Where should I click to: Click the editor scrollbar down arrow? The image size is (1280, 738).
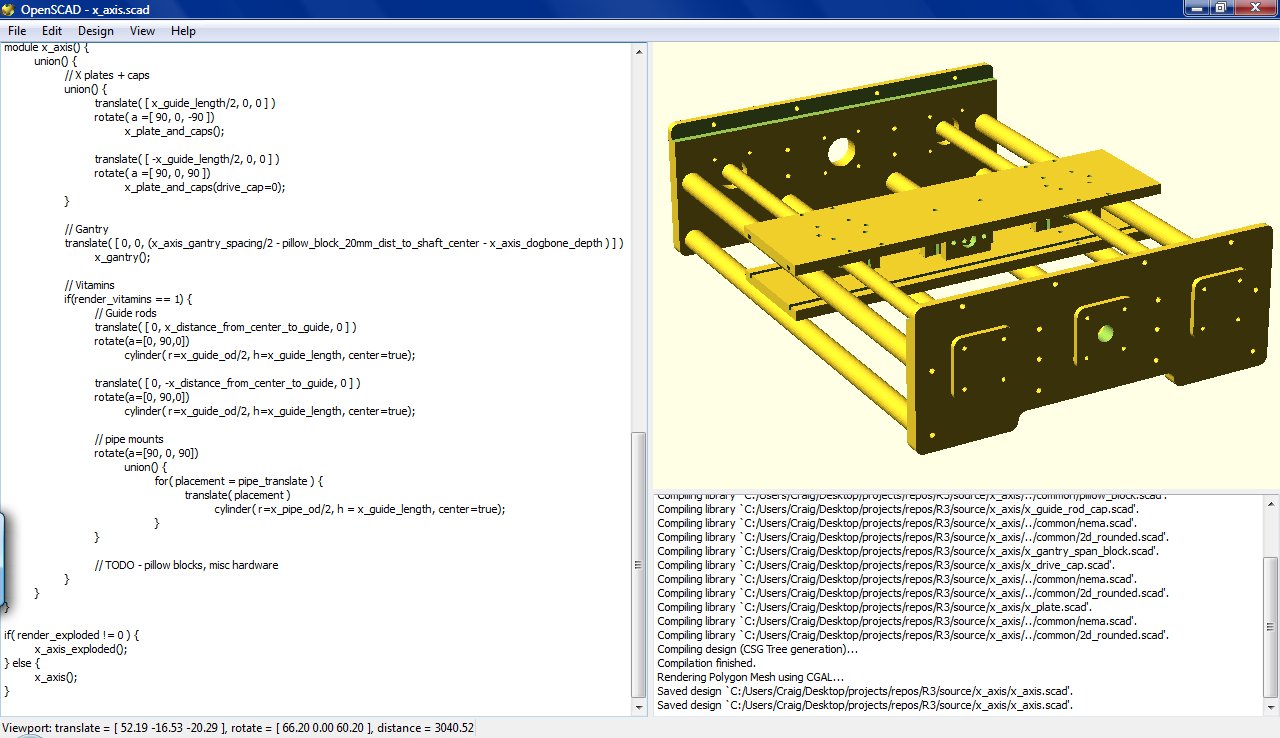(x=639, y=706)
